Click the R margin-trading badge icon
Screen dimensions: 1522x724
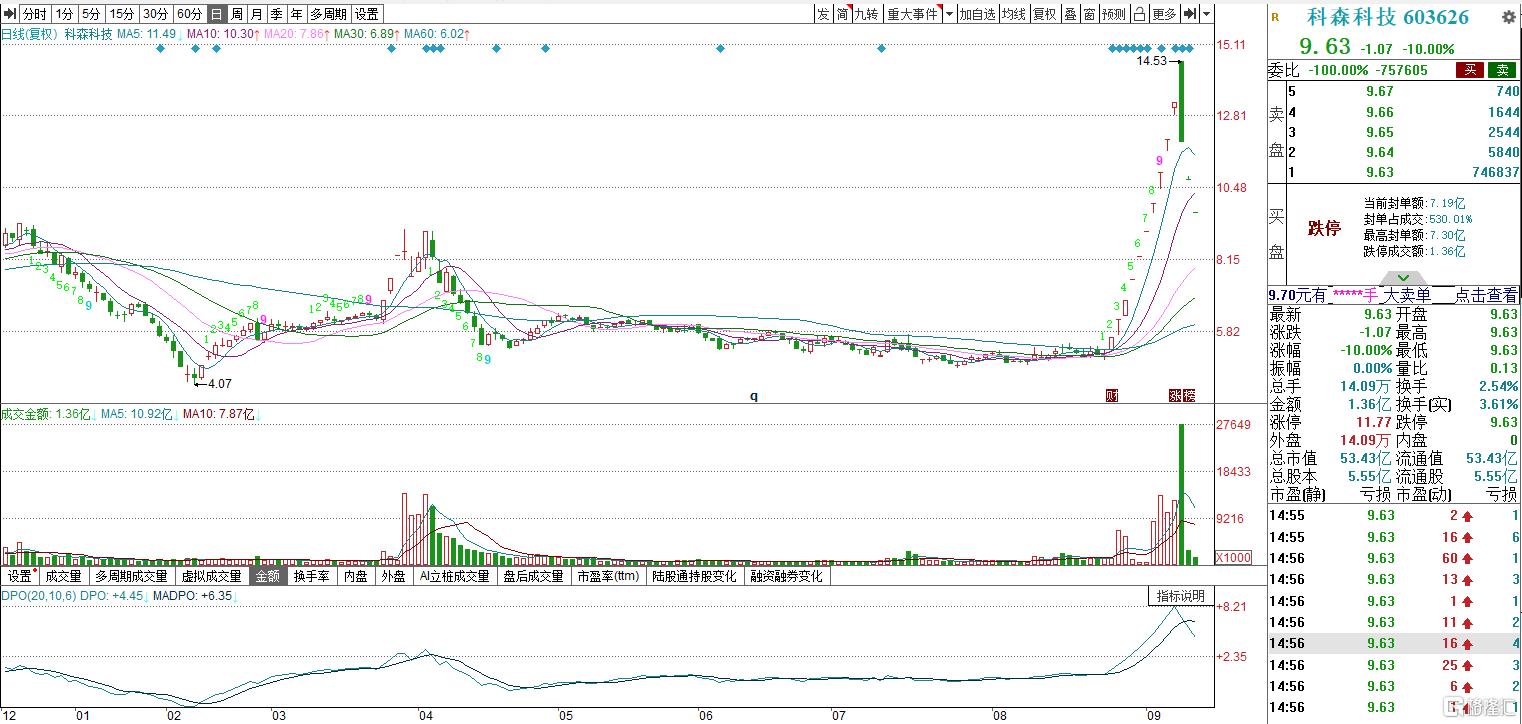click(1275, 17)
